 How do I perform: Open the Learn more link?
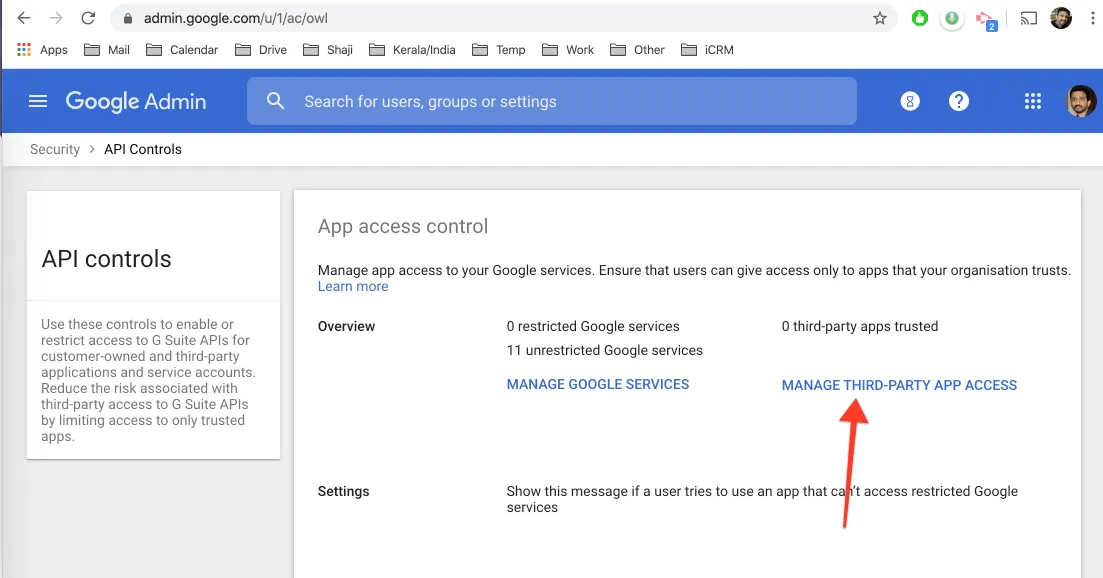tap(353, 286)
